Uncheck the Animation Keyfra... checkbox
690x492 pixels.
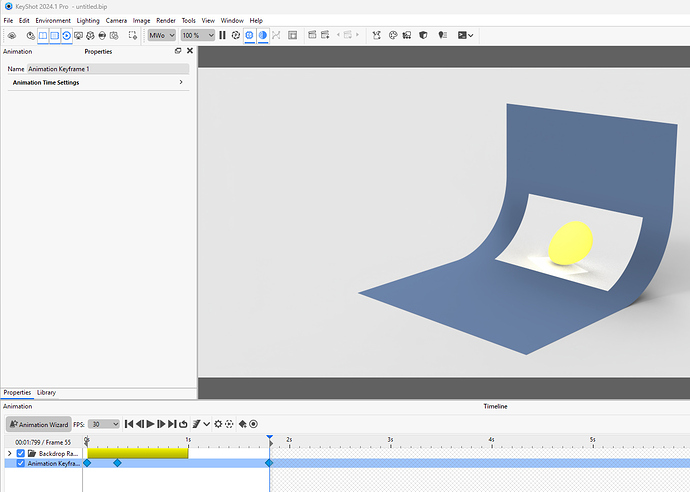coord(20,463)
